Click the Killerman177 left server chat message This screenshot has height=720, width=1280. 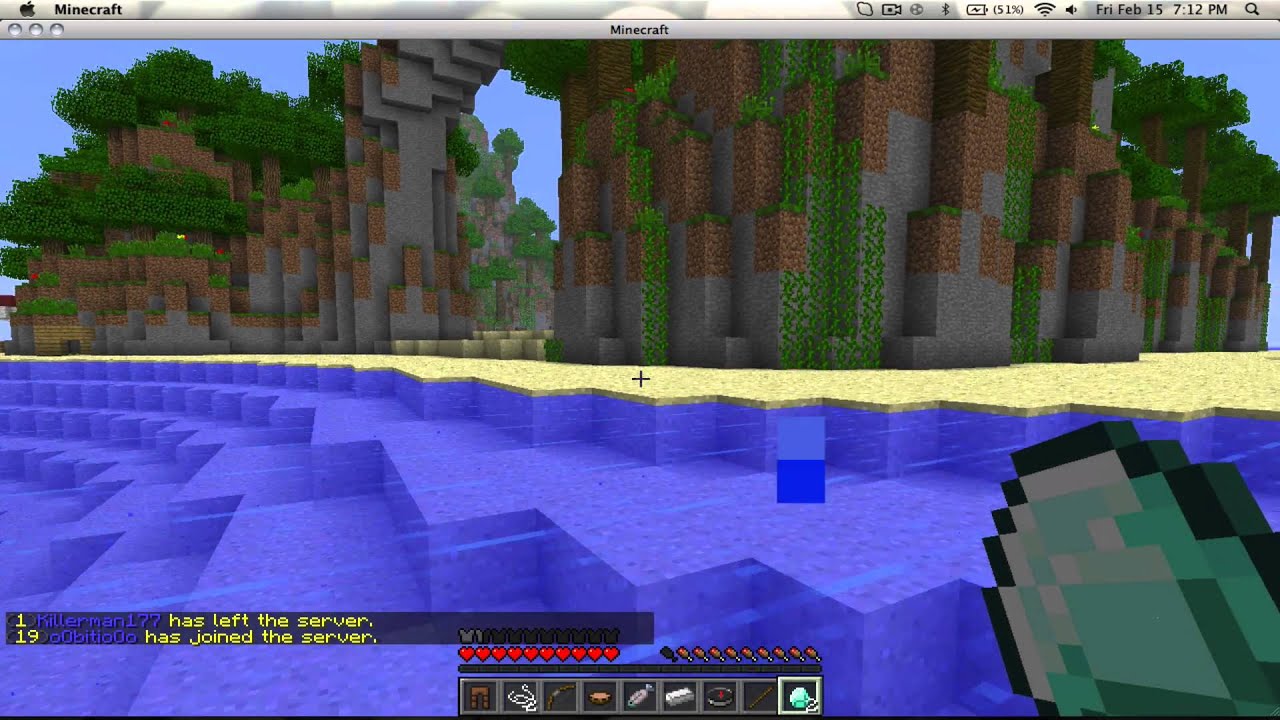tap(190, 621)
